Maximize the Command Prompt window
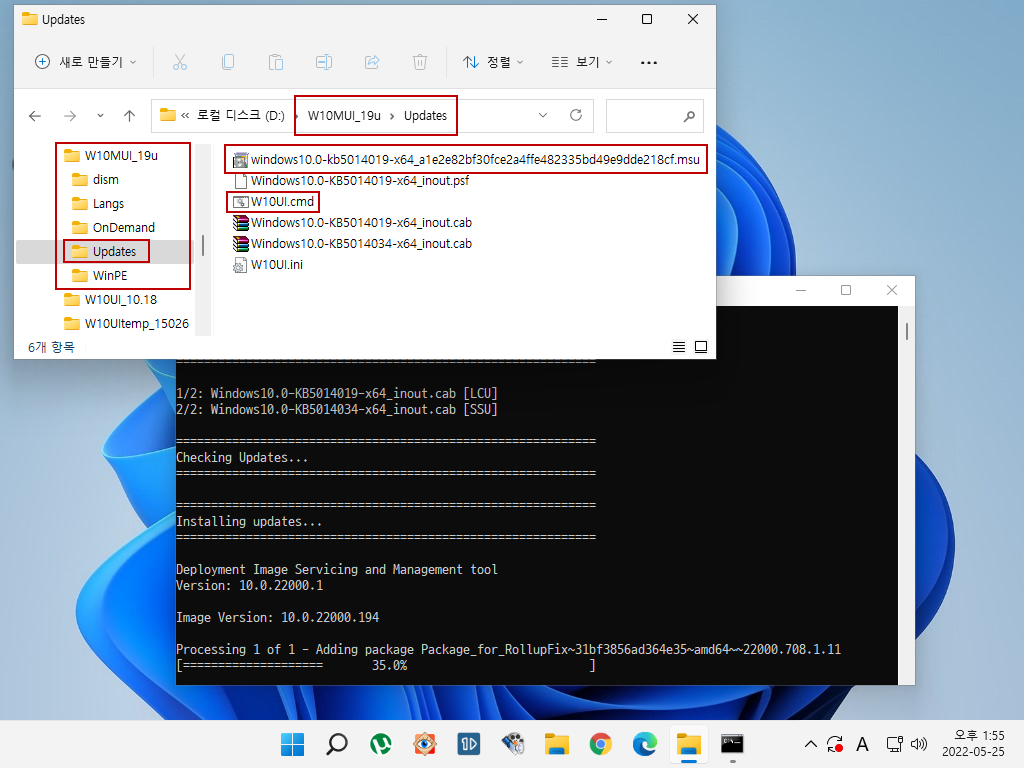This screenshot has width=1024, height=768. pos(846,290)
